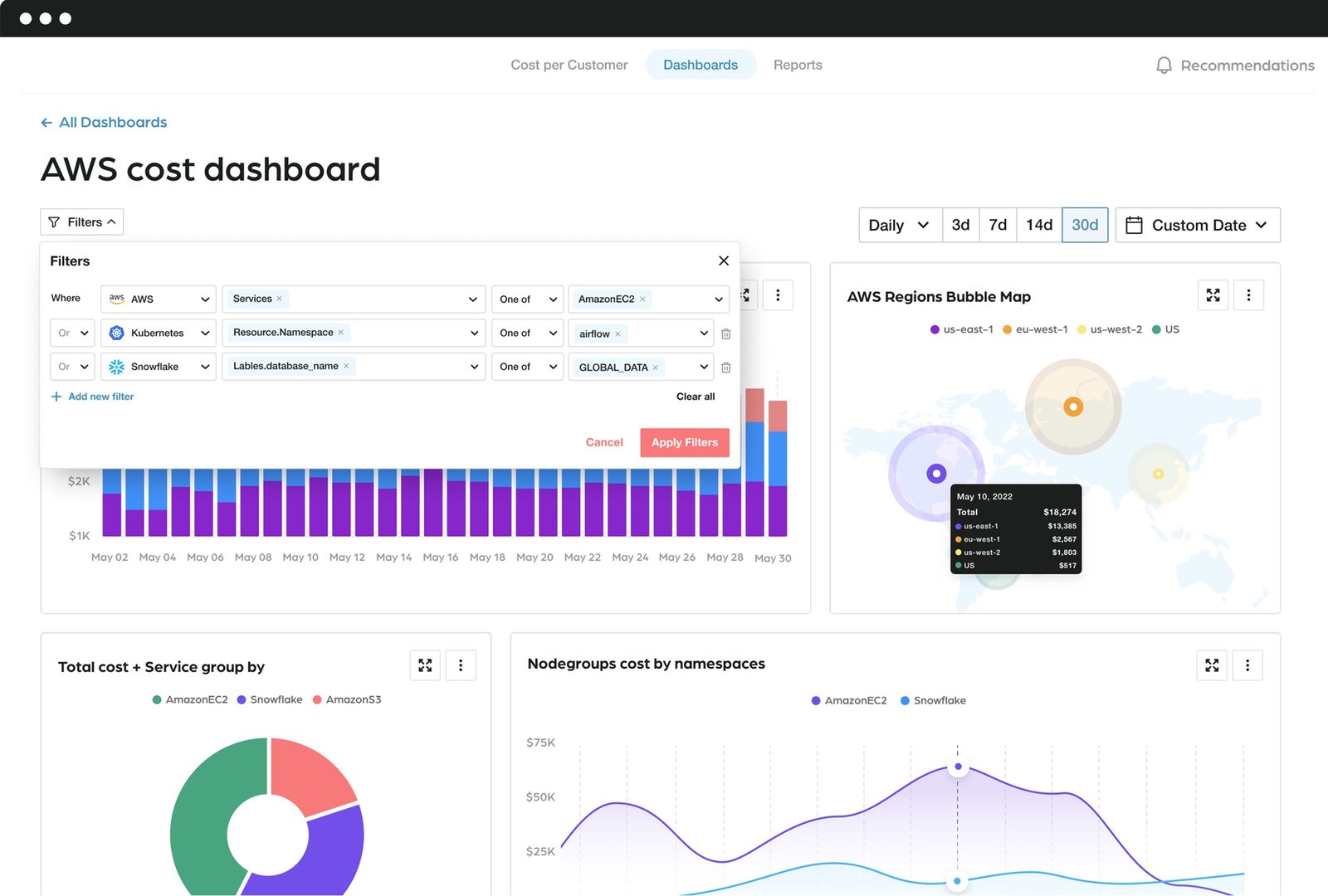The width and height of the screenshot is (1328, 896).
Task: Select the 7d time range
Action: pyautogui.click(x=998, y=225)
